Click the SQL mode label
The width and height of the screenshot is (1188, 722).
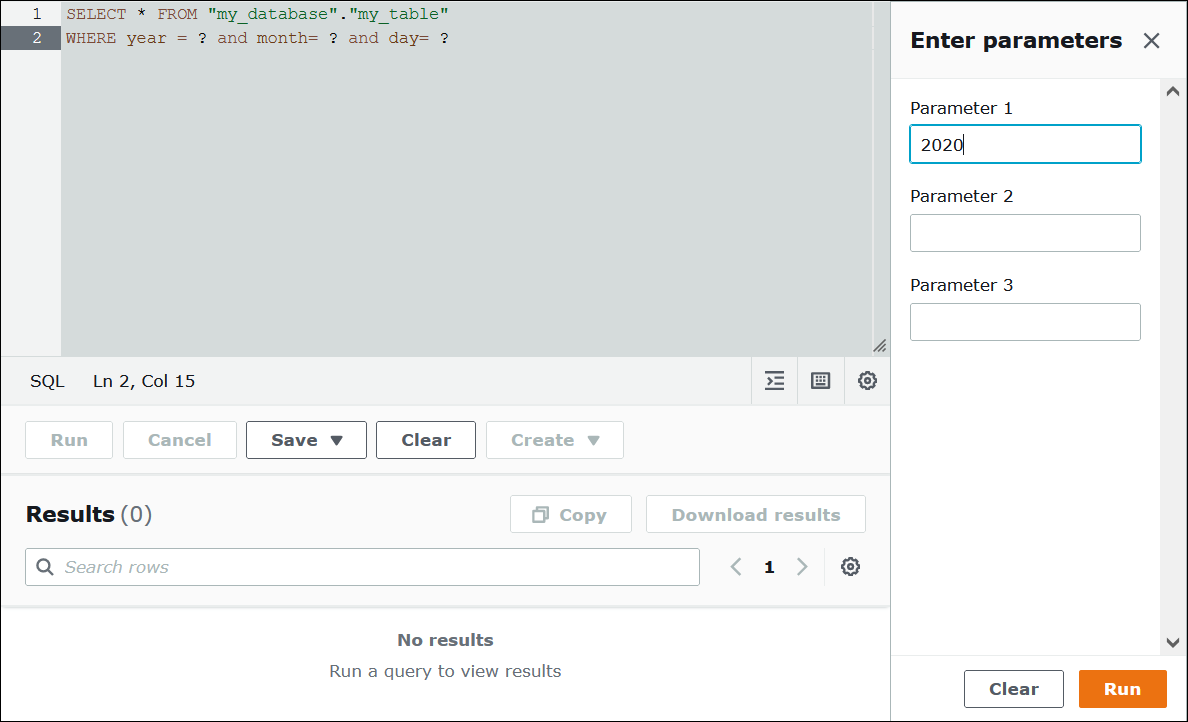[46, 381]
